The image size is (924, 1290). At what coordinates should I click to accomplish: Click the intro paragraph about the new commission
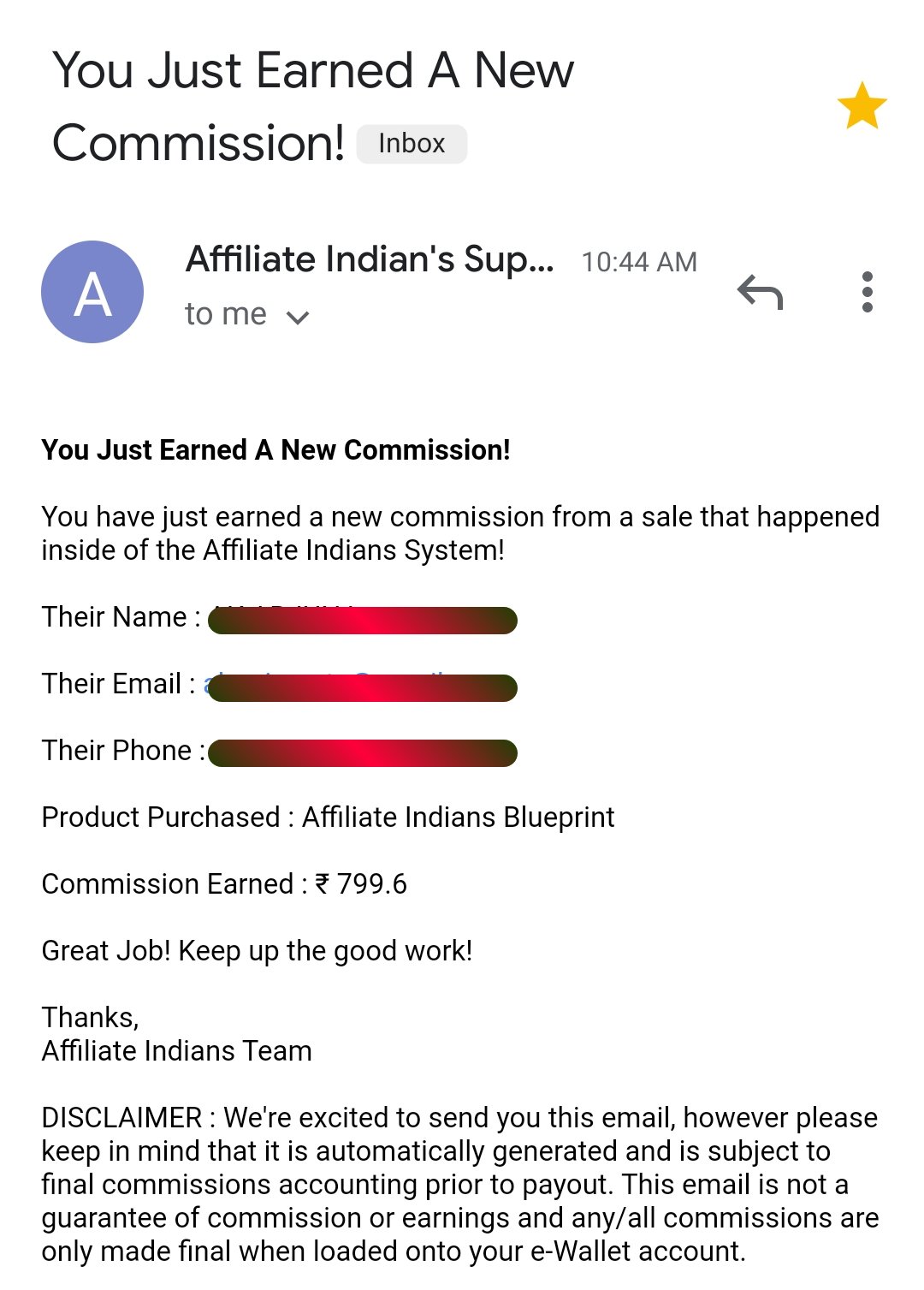click(x=460, y=533)
